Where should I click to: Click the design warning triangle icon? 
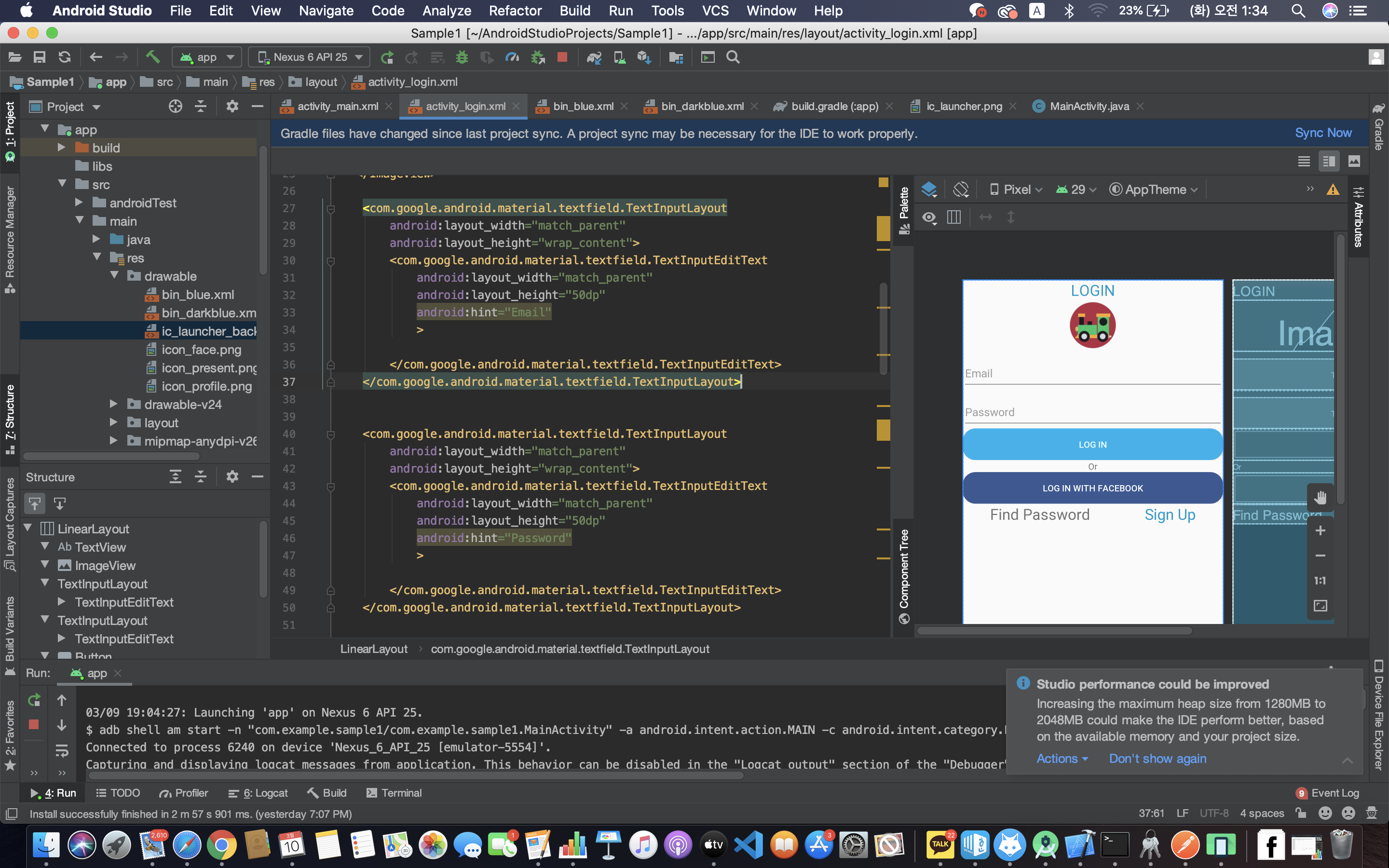point(1333,190)
